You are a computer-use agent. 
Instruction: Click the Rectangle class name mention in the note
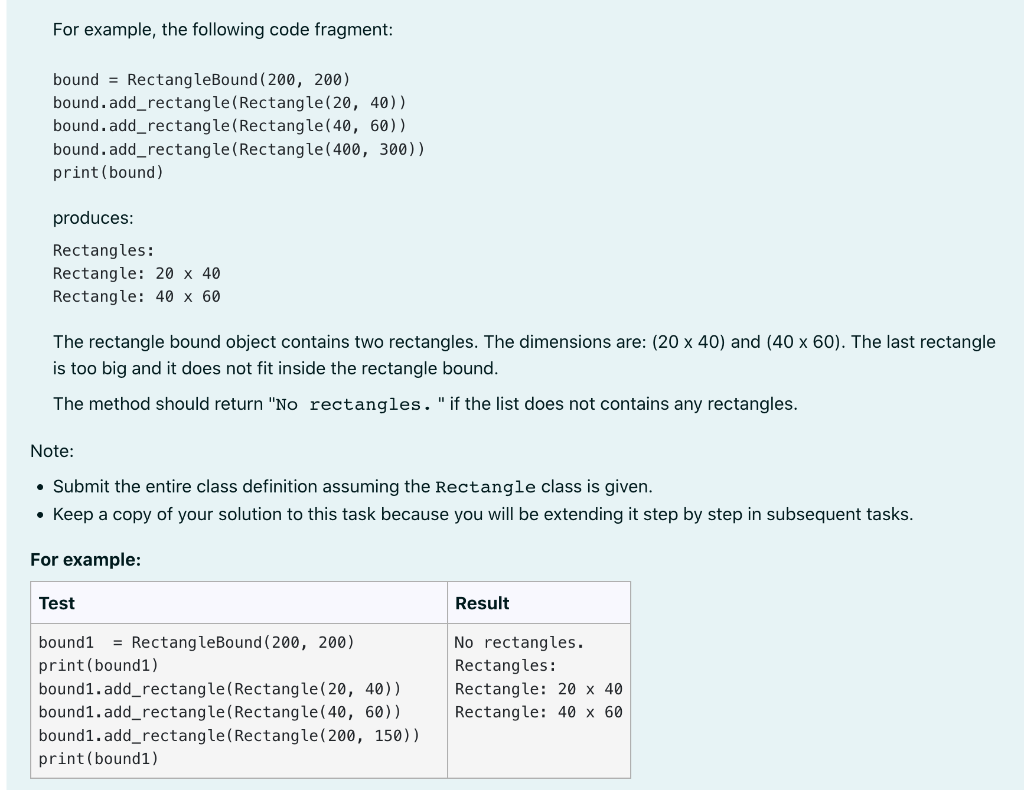(484, 487)
